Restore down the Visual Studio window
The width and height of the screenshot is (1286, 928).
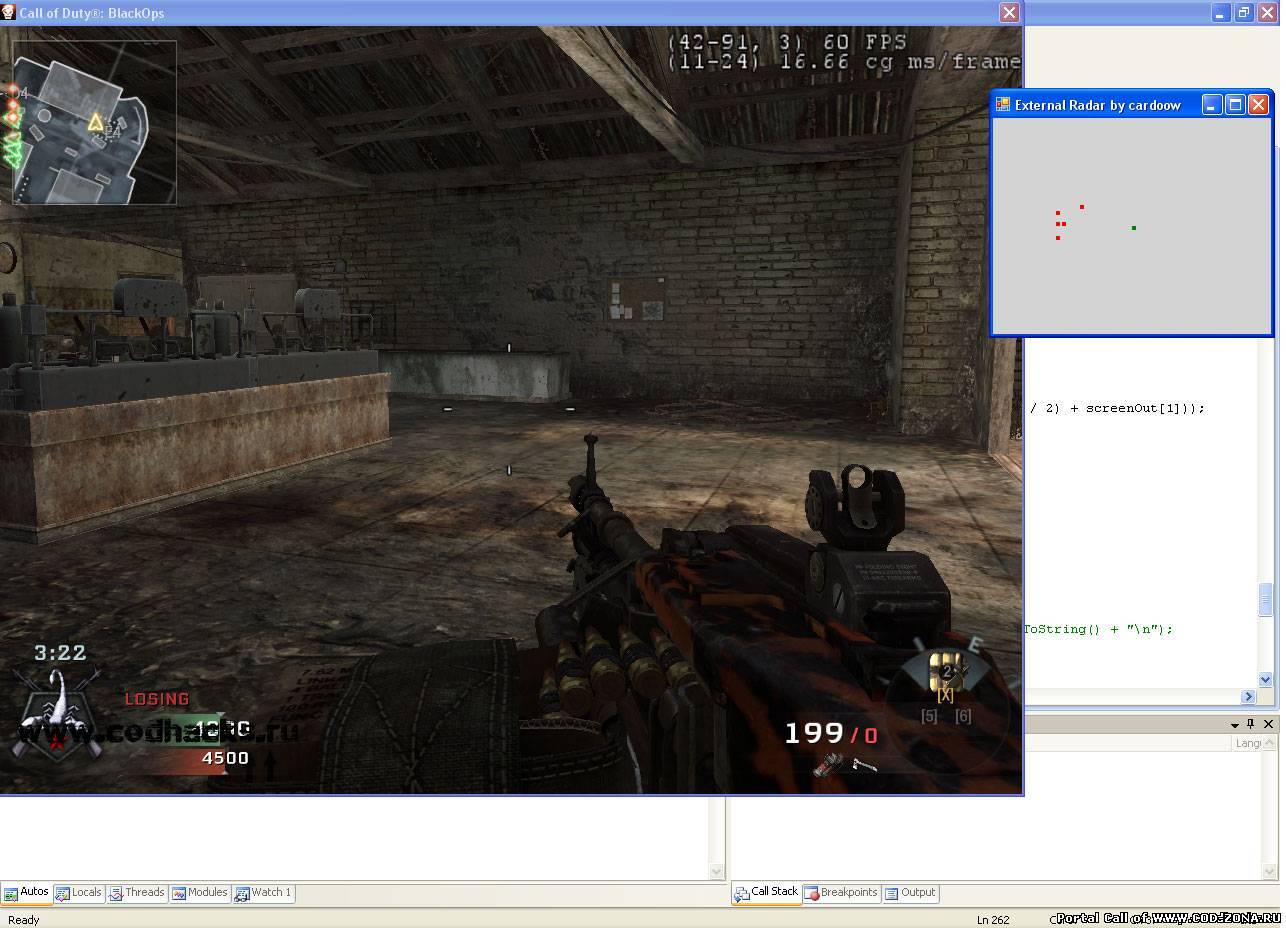1243,12
